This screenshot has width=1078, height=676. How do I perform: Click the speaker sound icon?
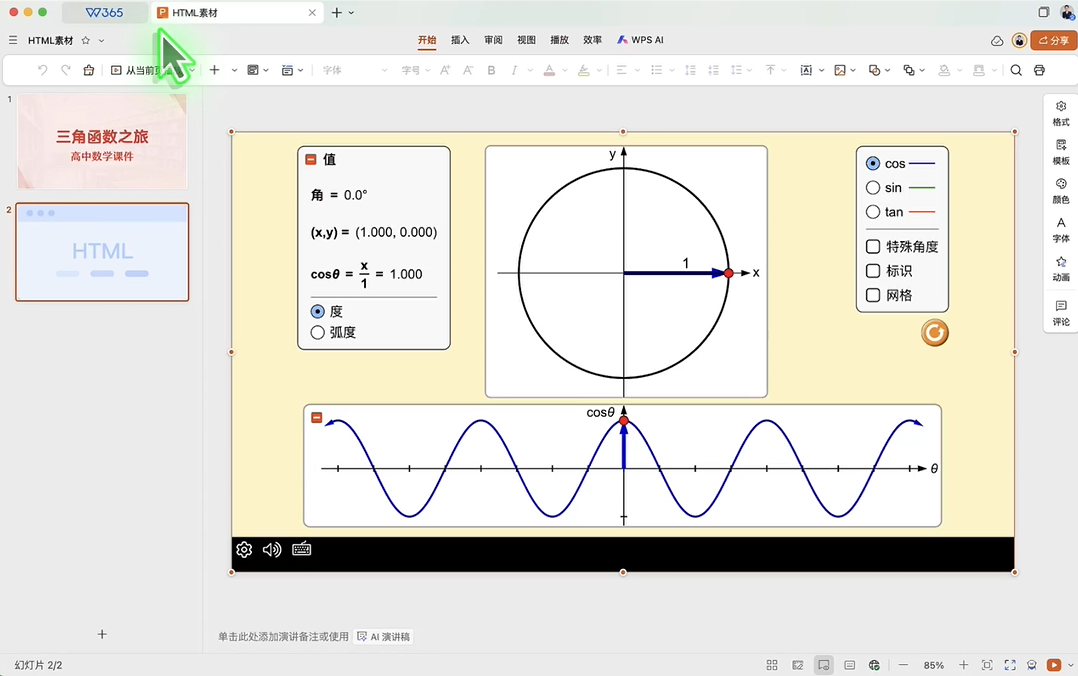tap(272, 549)
